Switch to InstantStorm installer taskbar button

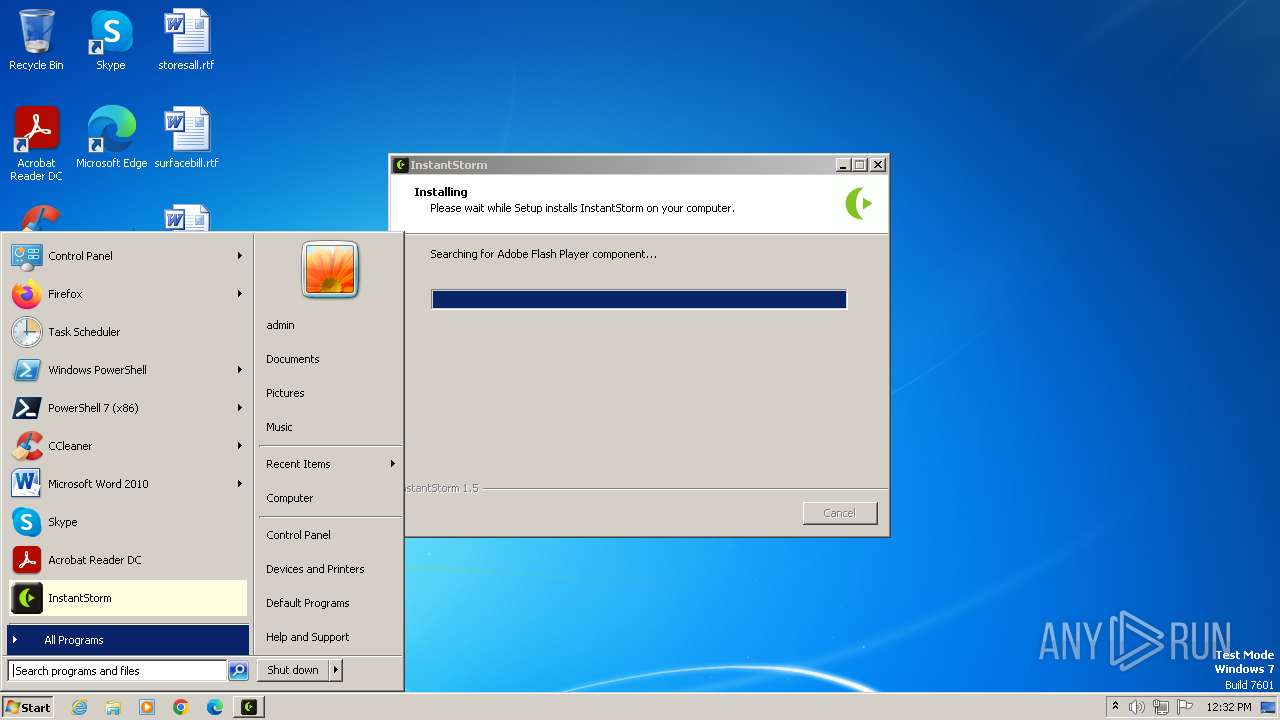click(x=249, y=707)
